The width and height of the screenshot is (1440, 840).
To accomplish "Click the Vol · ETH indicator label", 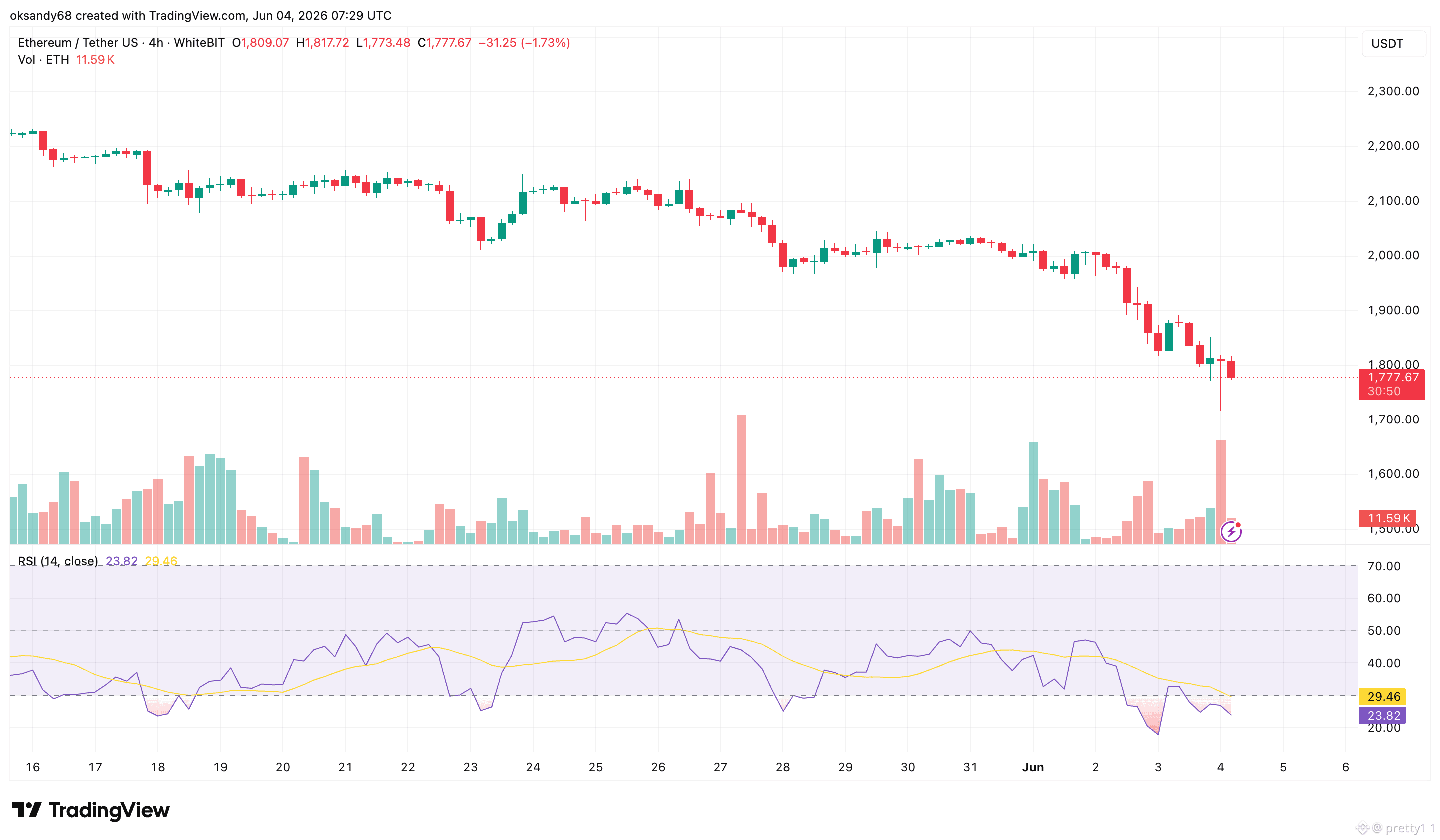I will [43, 60].
